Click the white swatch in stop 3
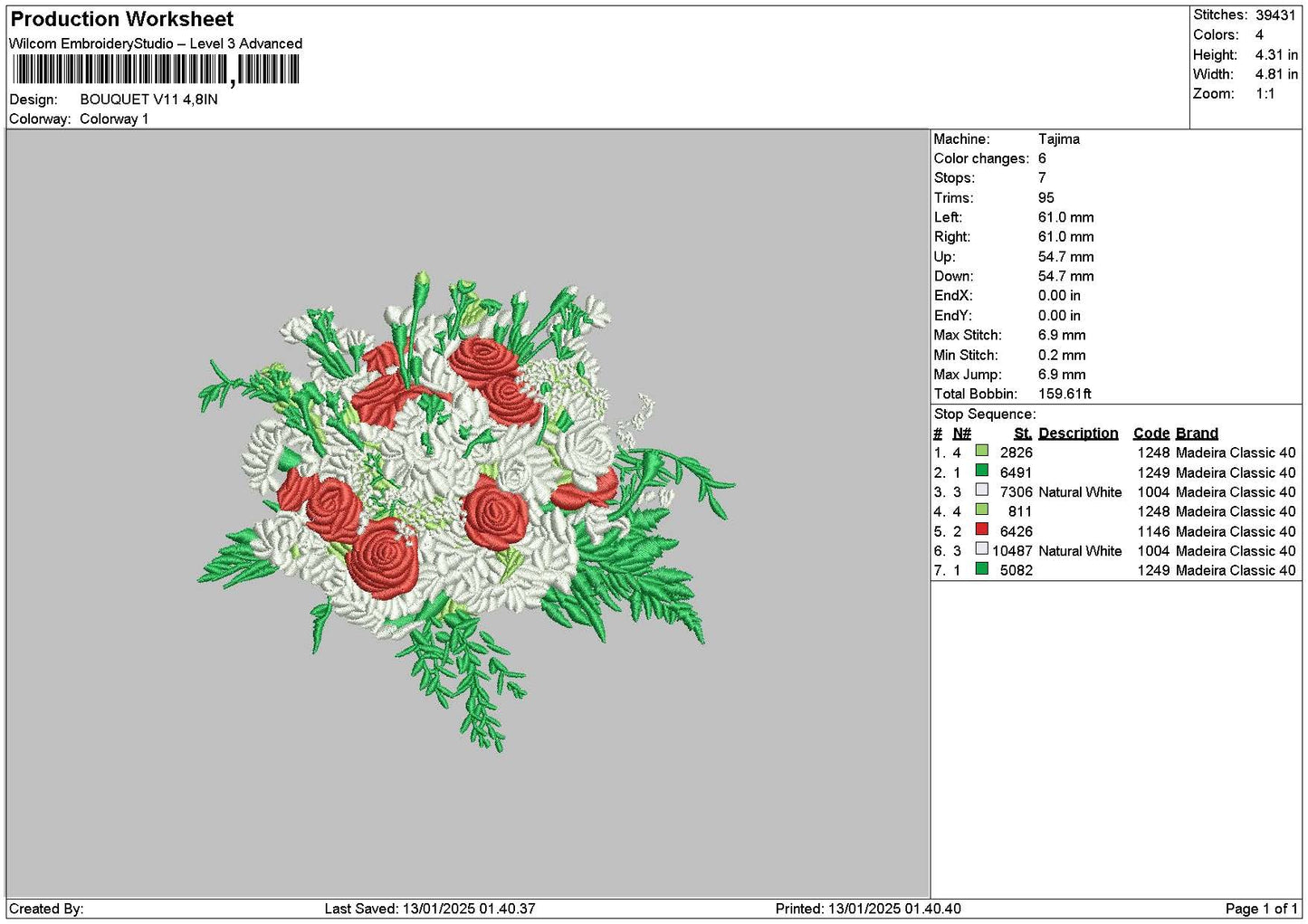Screen dimensions: 1308x924 pos(981,491)
